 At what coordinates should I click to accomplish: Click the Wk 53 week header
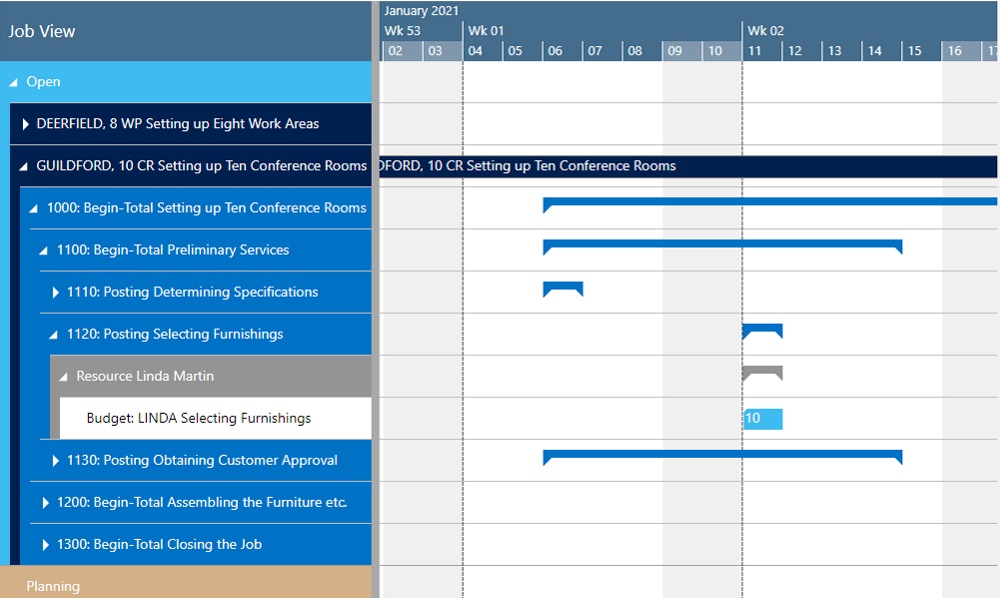point(402,31)
